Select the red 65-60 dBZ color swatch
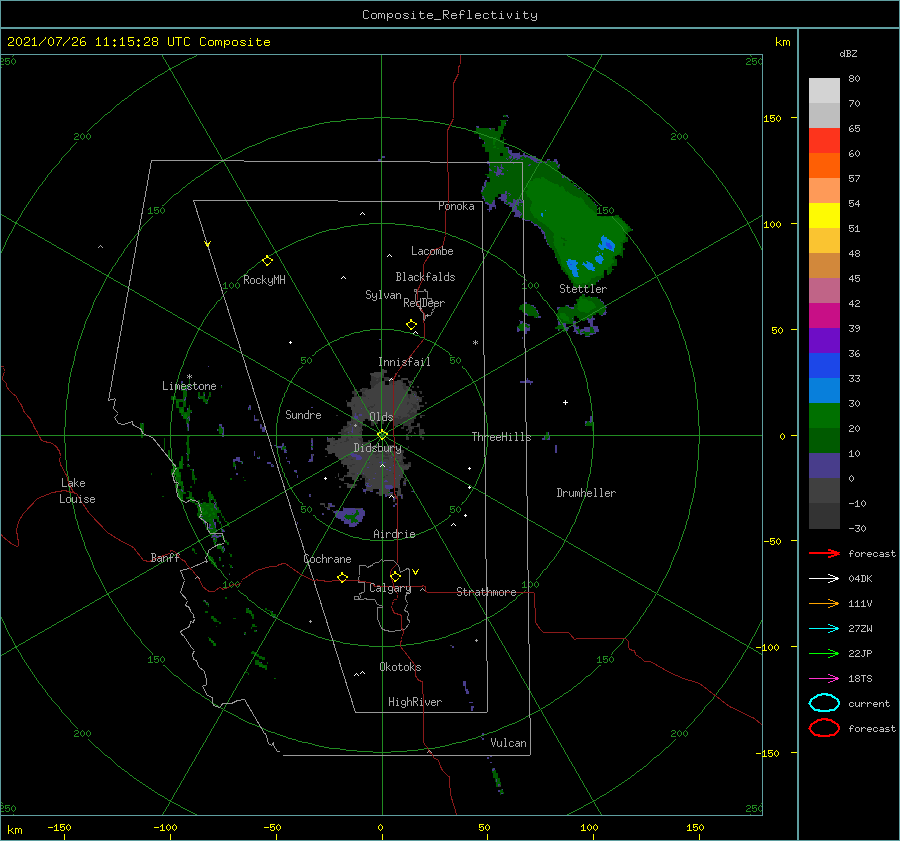 click(824, 141)
